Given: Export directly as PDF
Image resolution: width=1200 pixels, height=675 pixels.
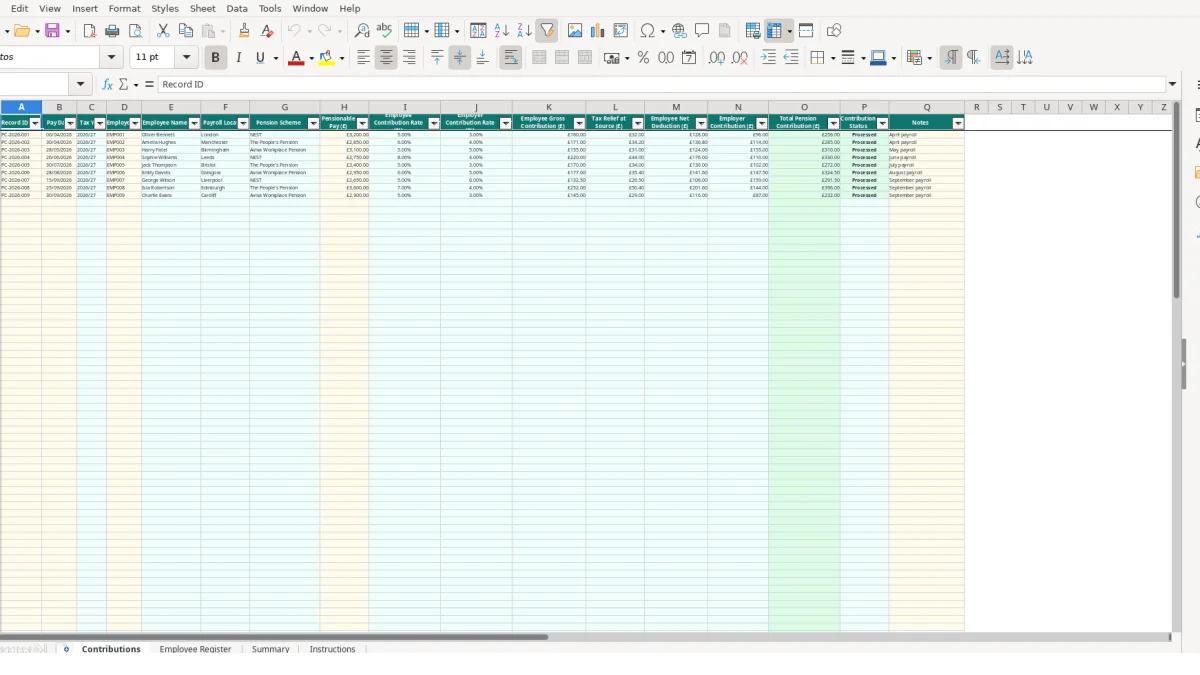Looking at the screenshot, I should coord(90,31).
